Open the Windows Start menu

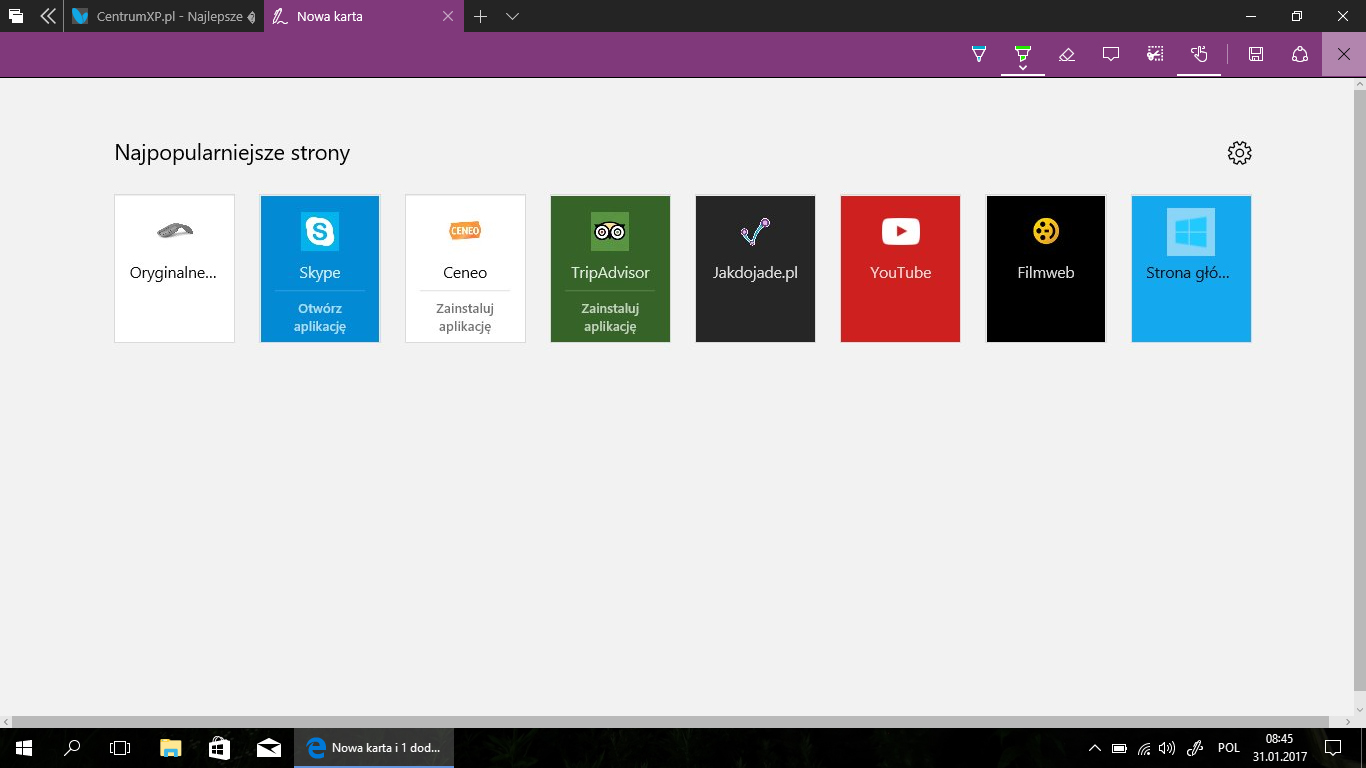[x=24, y=747]
